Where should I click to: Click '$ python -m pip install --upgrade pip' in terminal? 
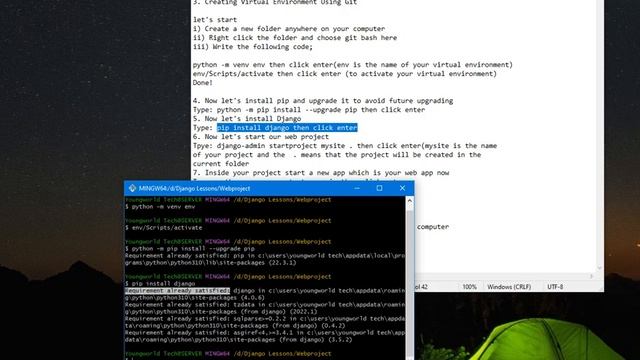[190, 249]
